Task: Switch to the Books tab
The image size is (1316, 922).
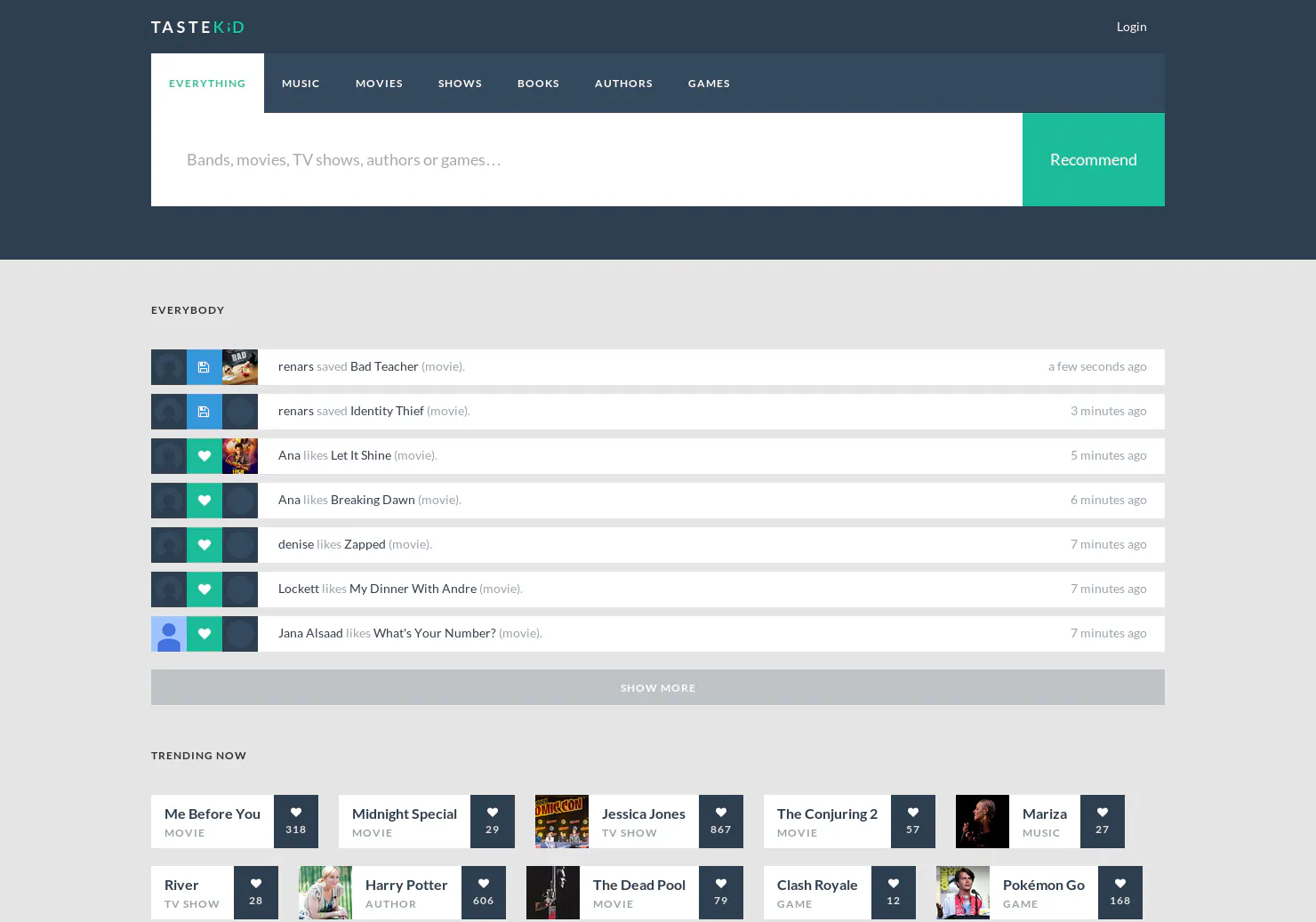Action: pyautogui.click(x=538, y=84)
